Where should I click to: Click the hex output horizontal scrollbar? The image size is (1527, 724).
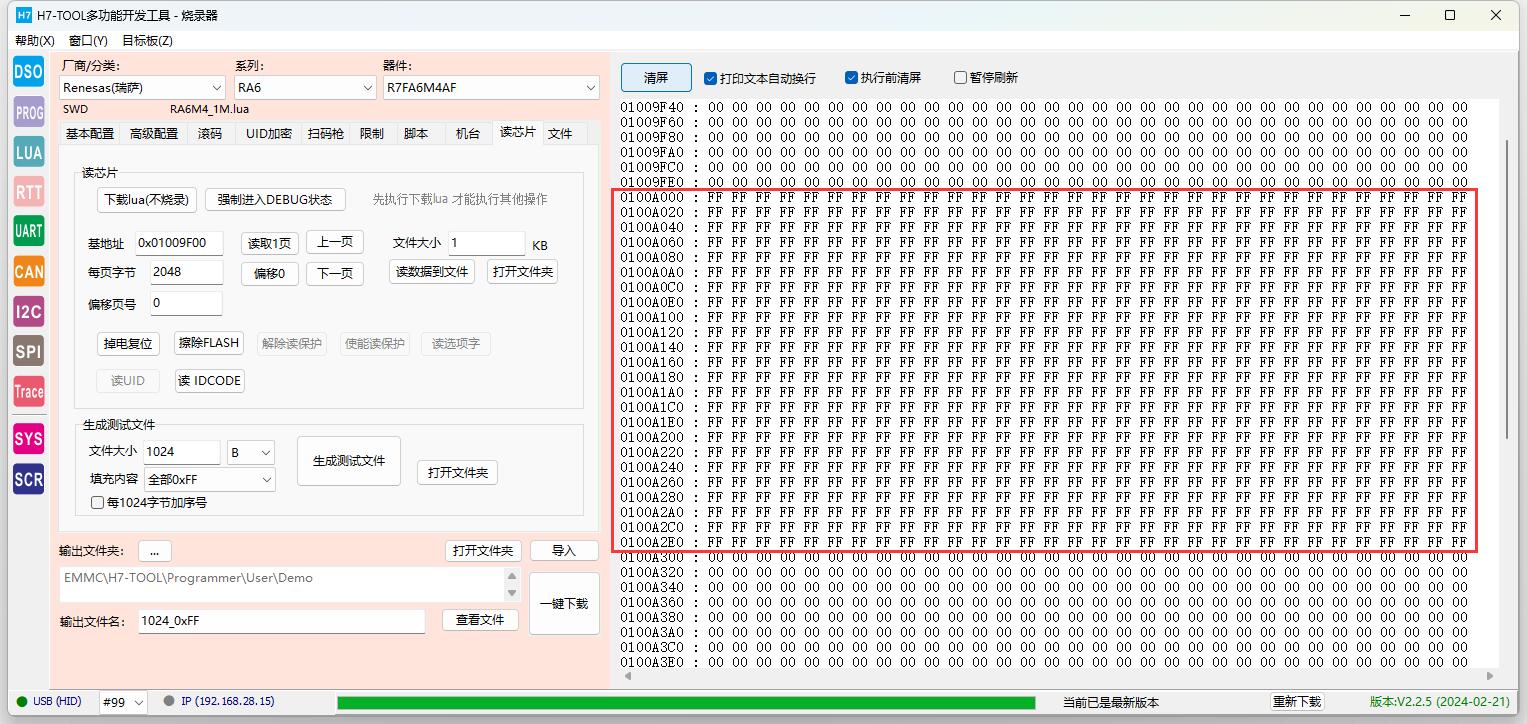point(1060,676)
